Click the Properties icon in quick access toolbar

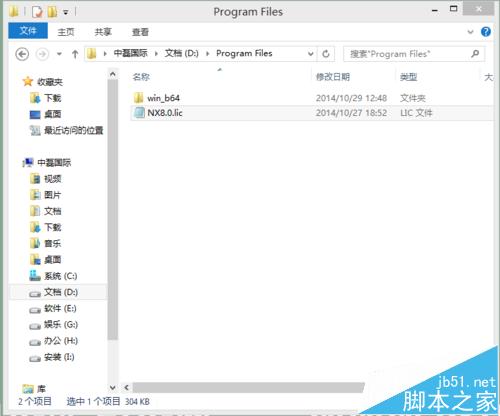[37, 12]
